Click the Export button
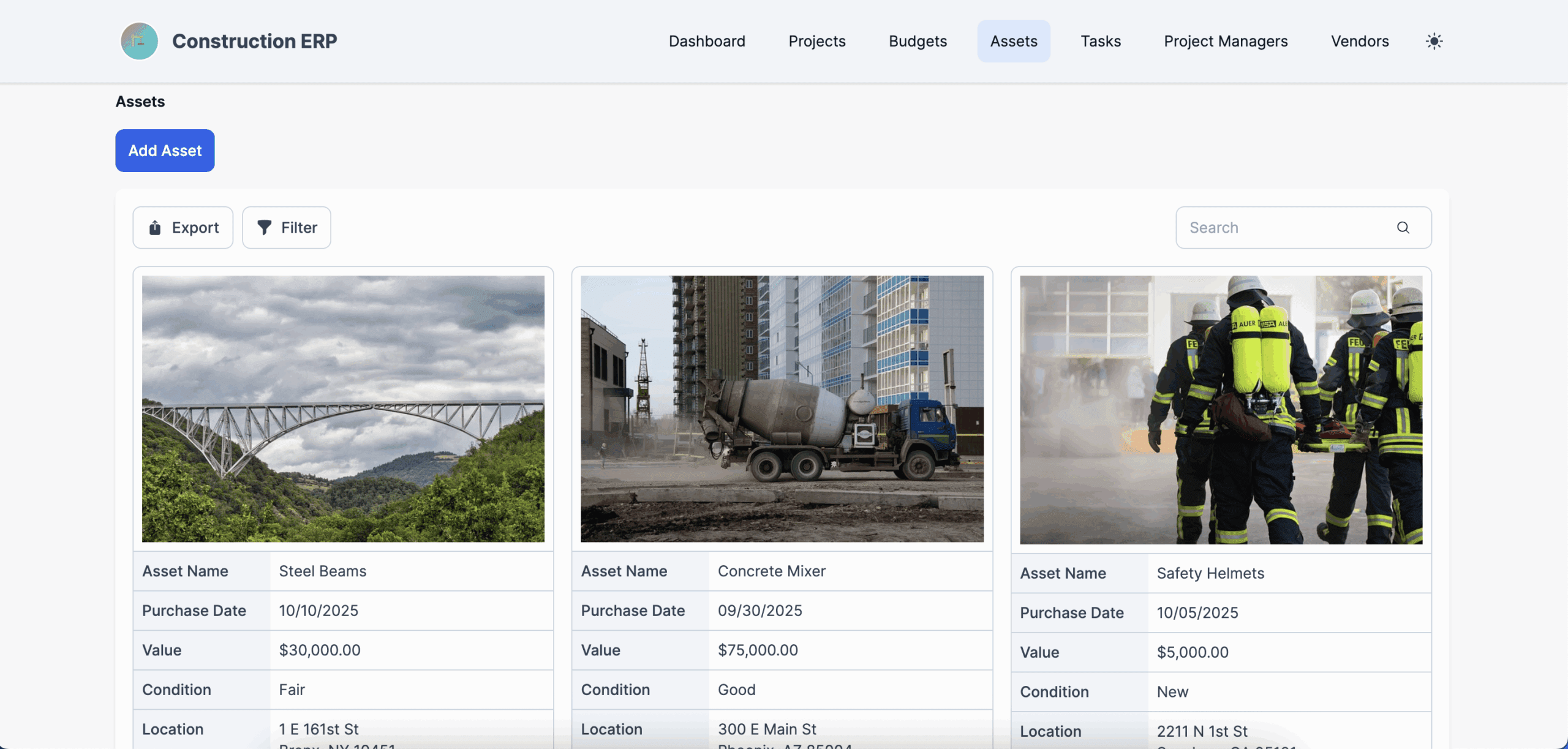This screenshot has height=749, width=1568. pos(183,228)
